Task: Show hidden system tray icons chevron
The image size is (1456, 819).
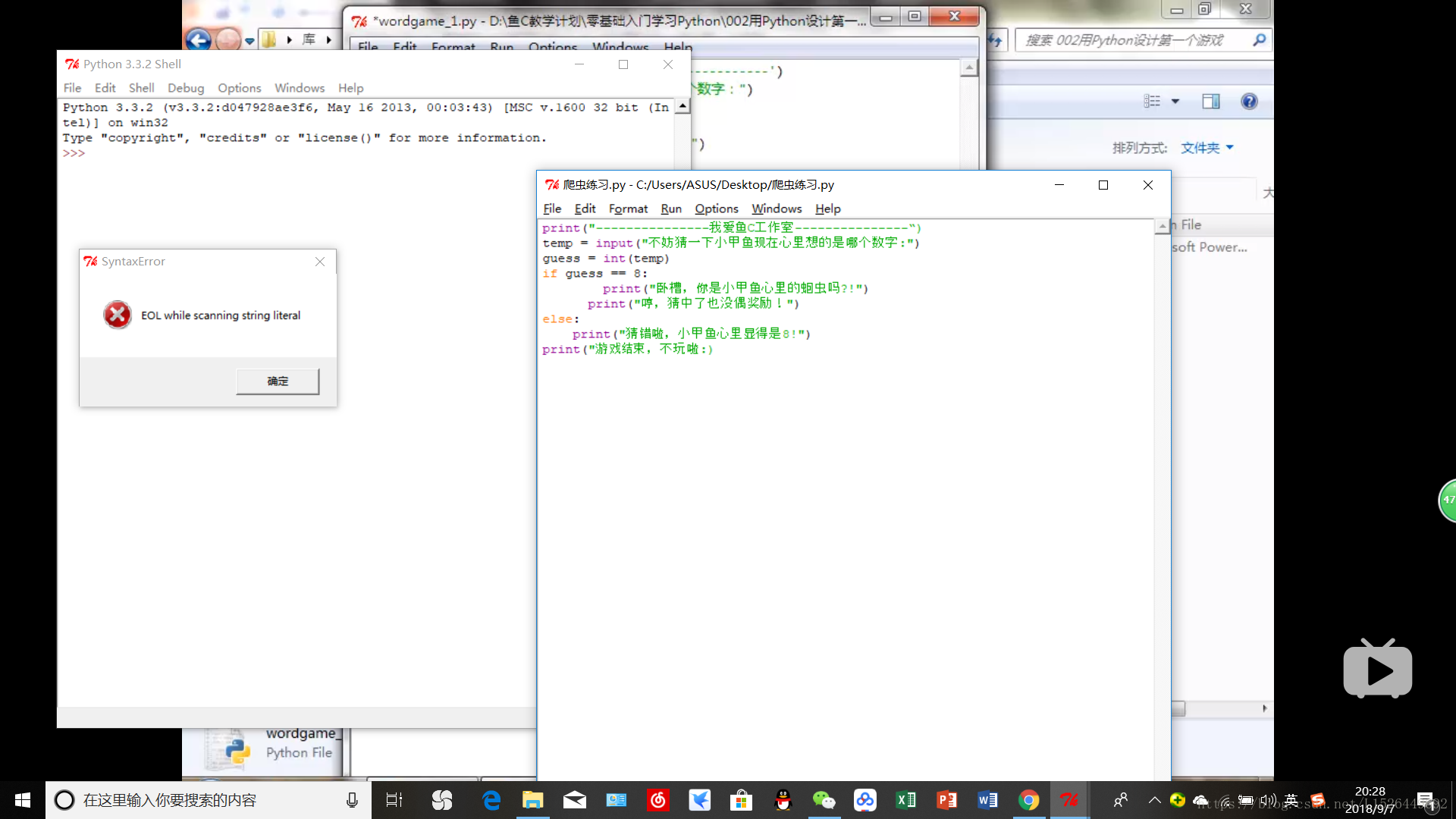Action: pyautogui.click(x=1154, y=800)
